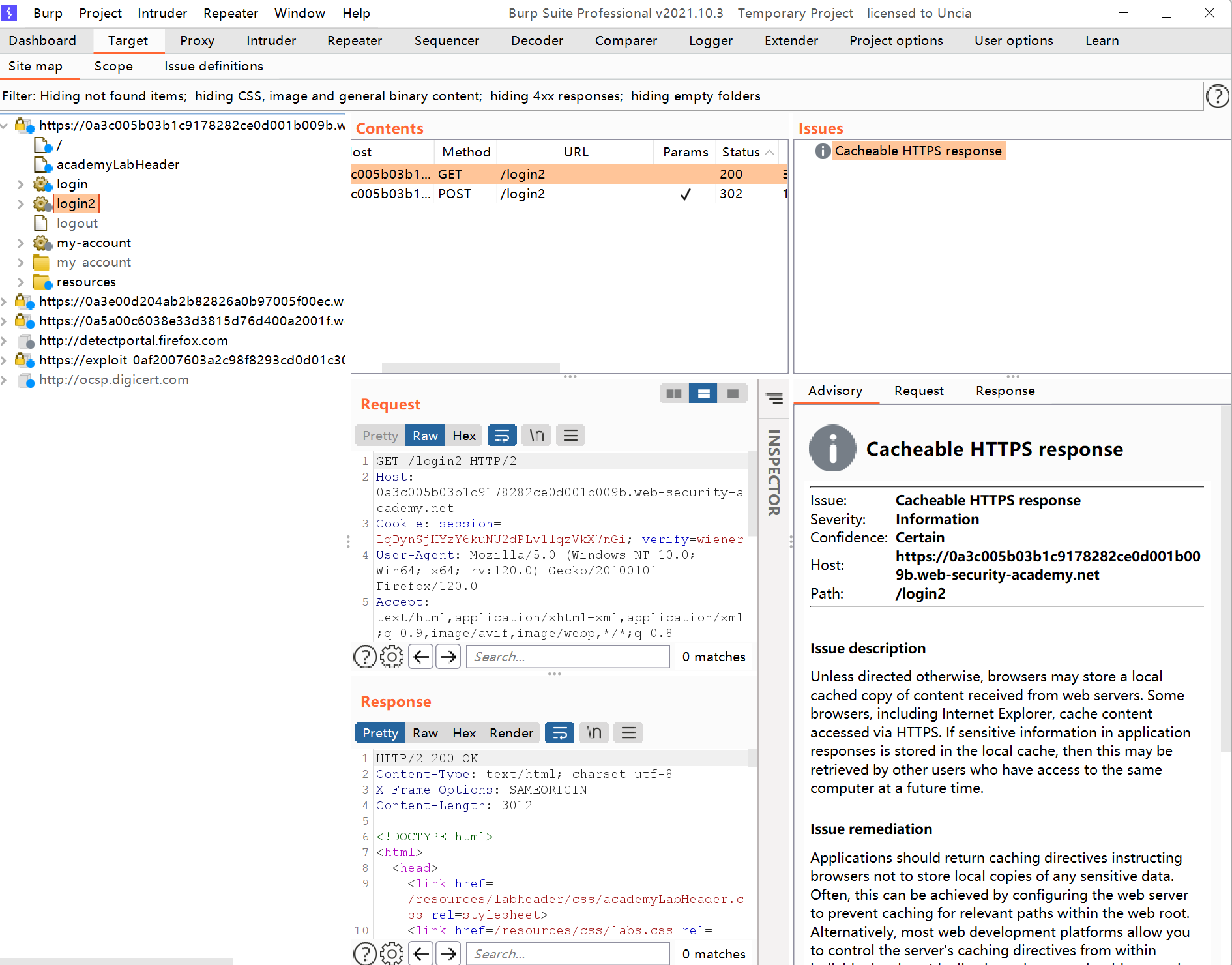Go to next match in Request search

coord(448,657)
